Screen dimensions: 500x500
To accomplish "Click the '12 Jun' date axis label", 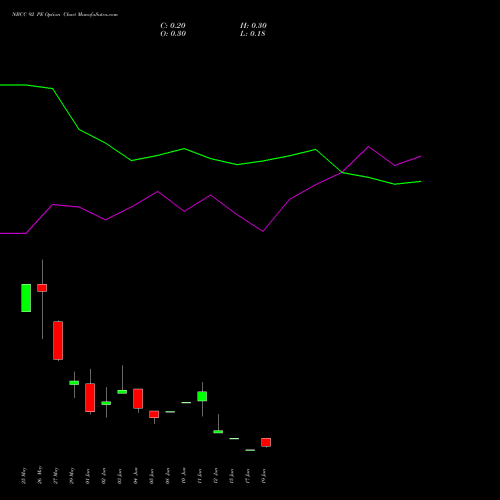I will pyautogui.click(x=216, y=476).
